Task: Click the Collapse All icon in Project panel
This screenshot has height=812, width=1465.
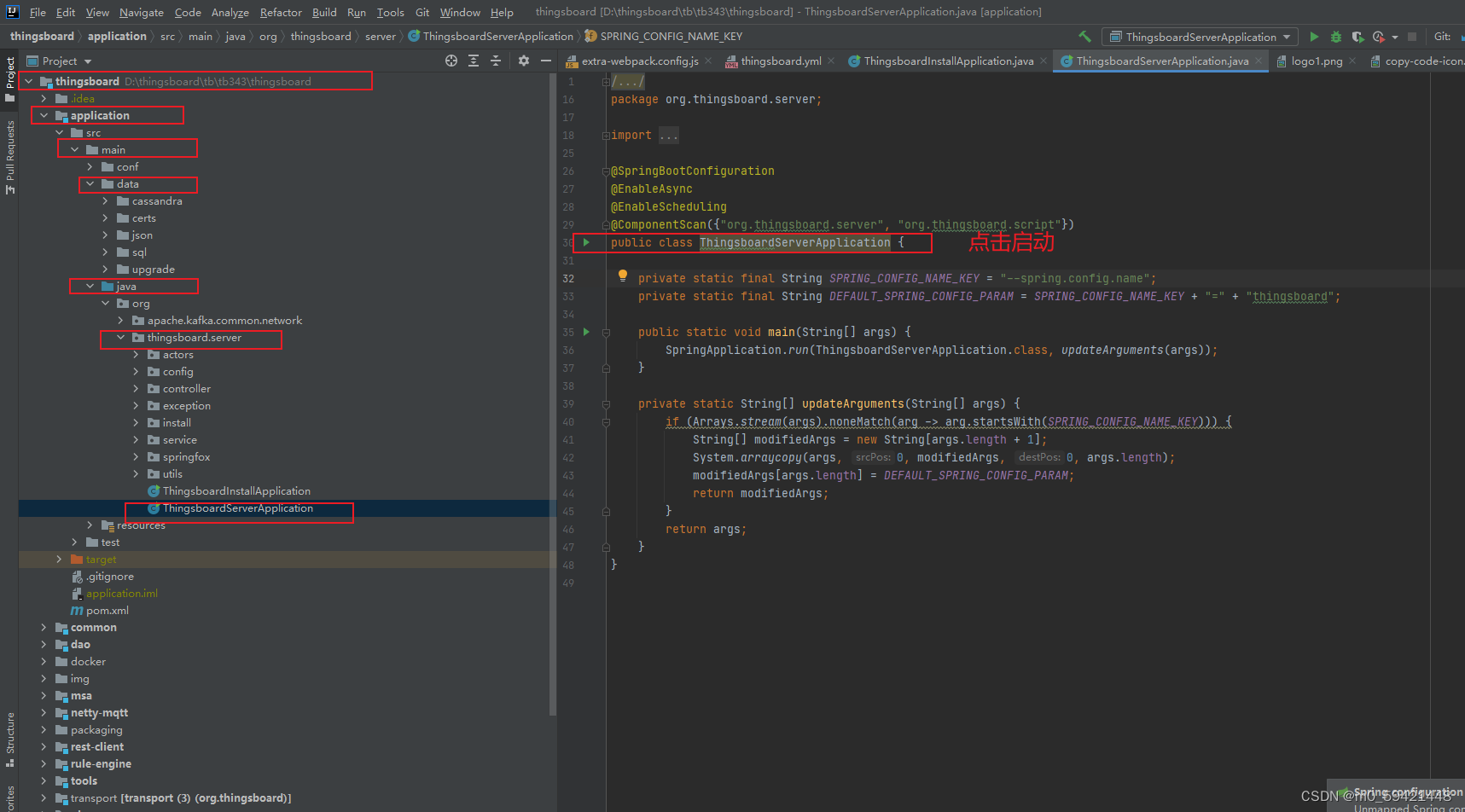Action: (x=496, y=61)
